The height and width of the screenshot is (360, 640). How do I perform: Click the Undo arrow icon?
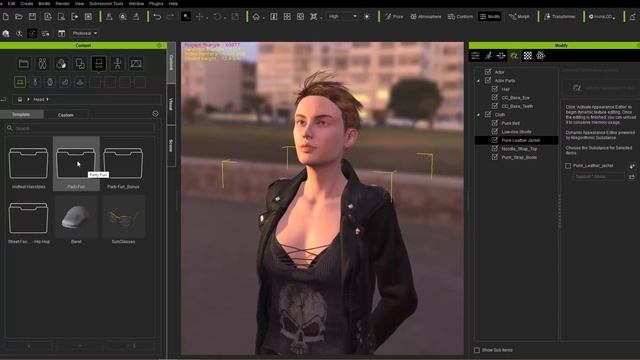[x=157, y=17]
